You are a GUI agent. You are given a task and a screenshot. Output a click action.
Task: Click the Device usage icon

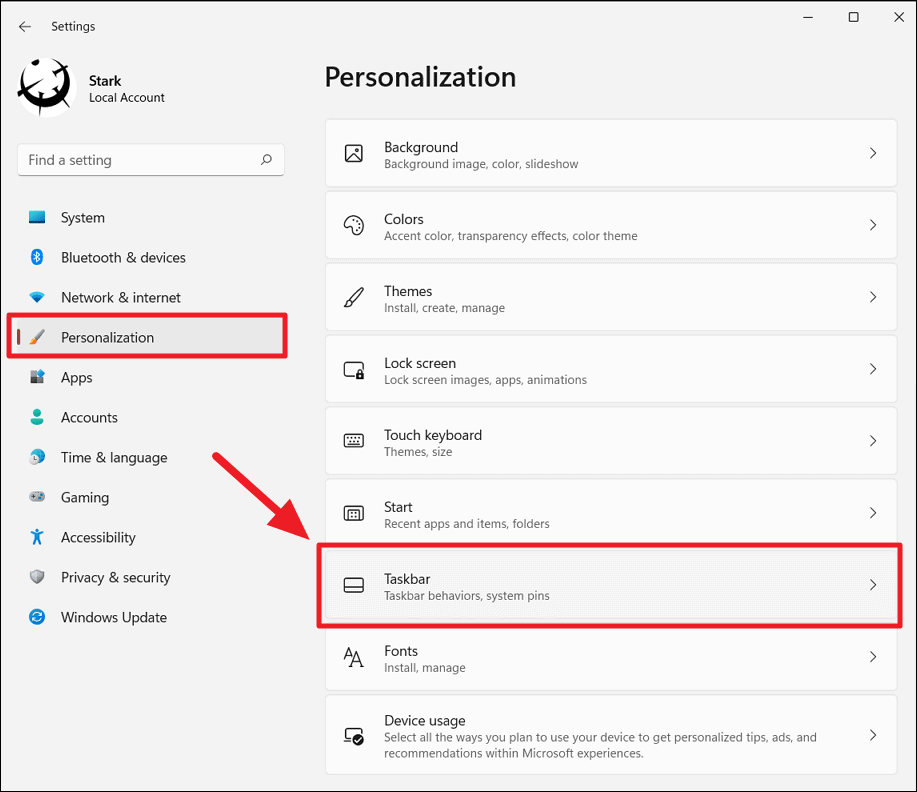click(354, 735)
